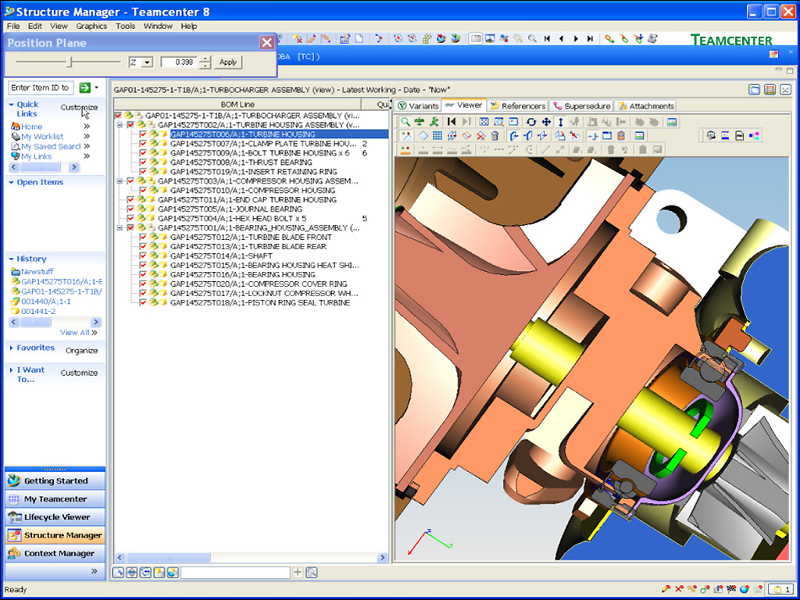Jump to first item using main toolbar
The image size is (800, 600).
click(547, 39)
